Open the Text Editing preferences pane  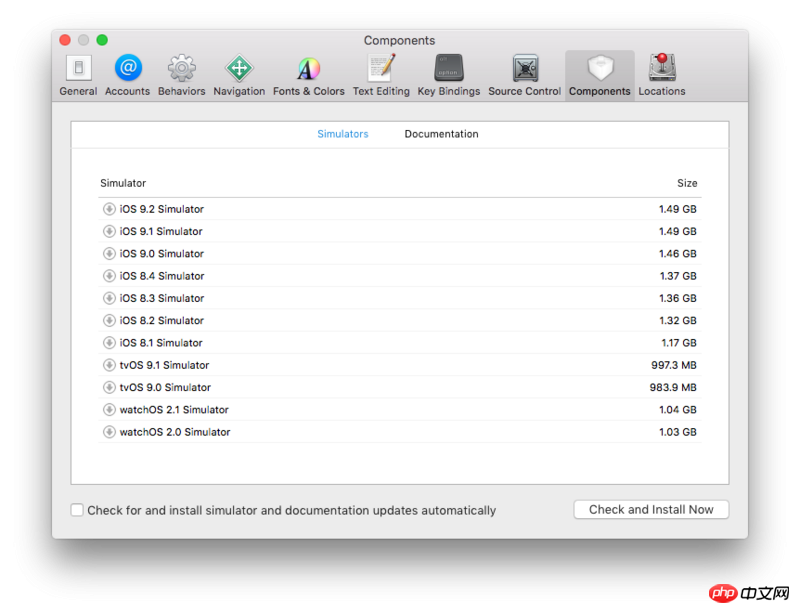tap(381, 76)
